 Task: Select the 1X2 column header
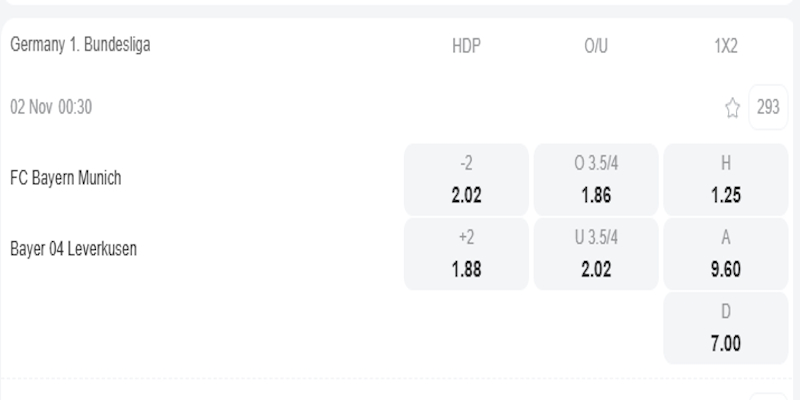(x=726, y=46)
